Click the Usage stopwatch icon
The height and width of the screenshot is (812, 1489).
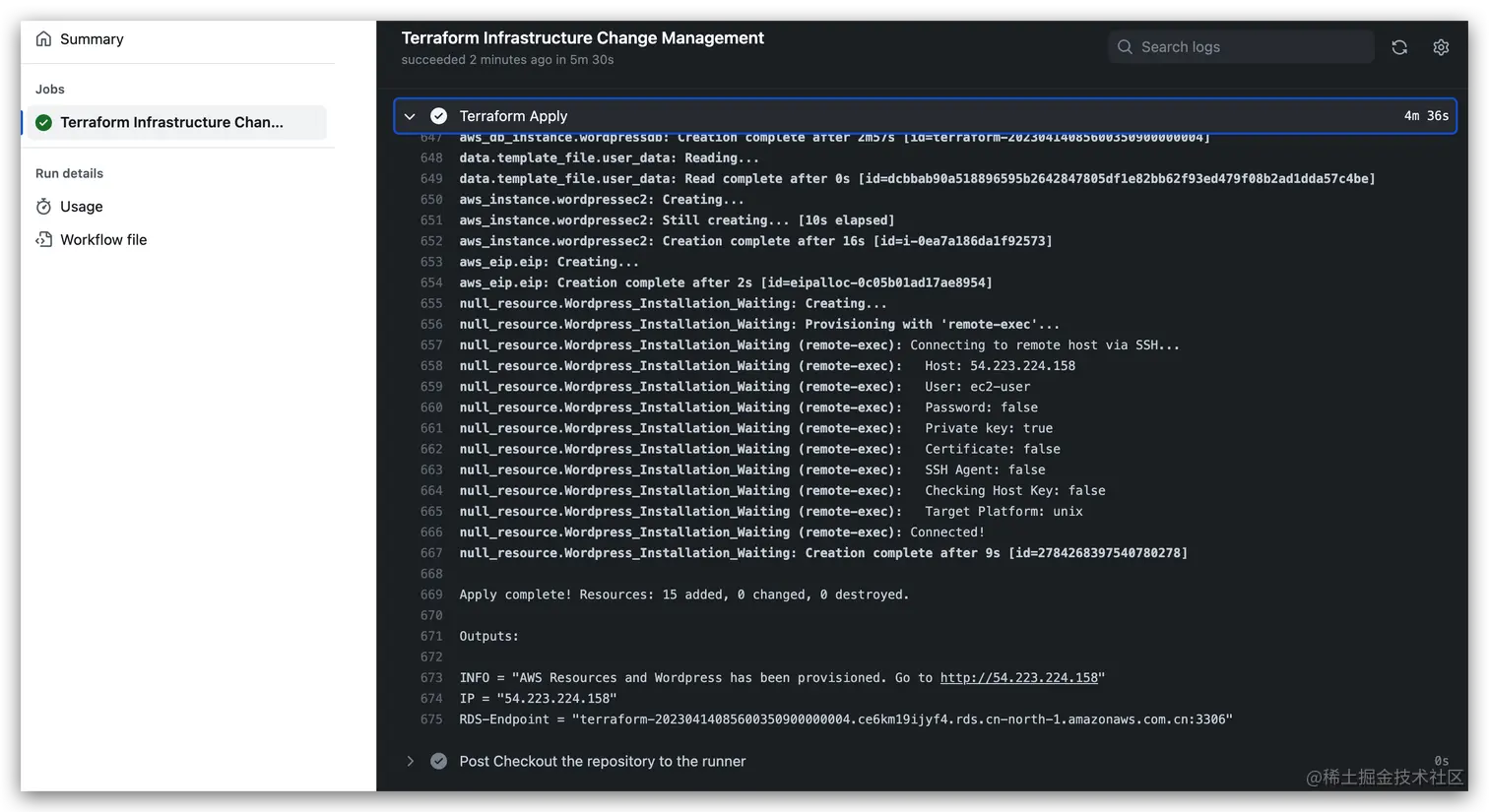tap(43, 207)
